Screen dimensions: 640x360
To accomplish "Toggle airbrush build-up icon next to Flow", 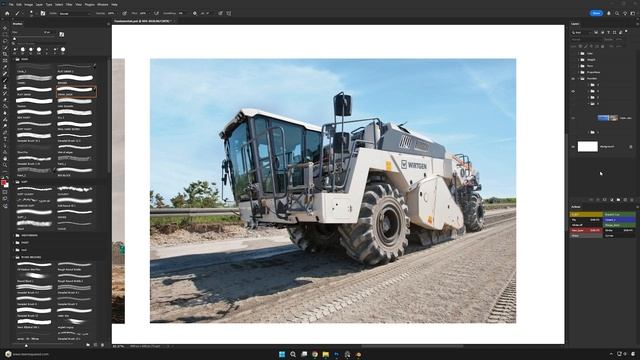I will (x=156, y=13).
